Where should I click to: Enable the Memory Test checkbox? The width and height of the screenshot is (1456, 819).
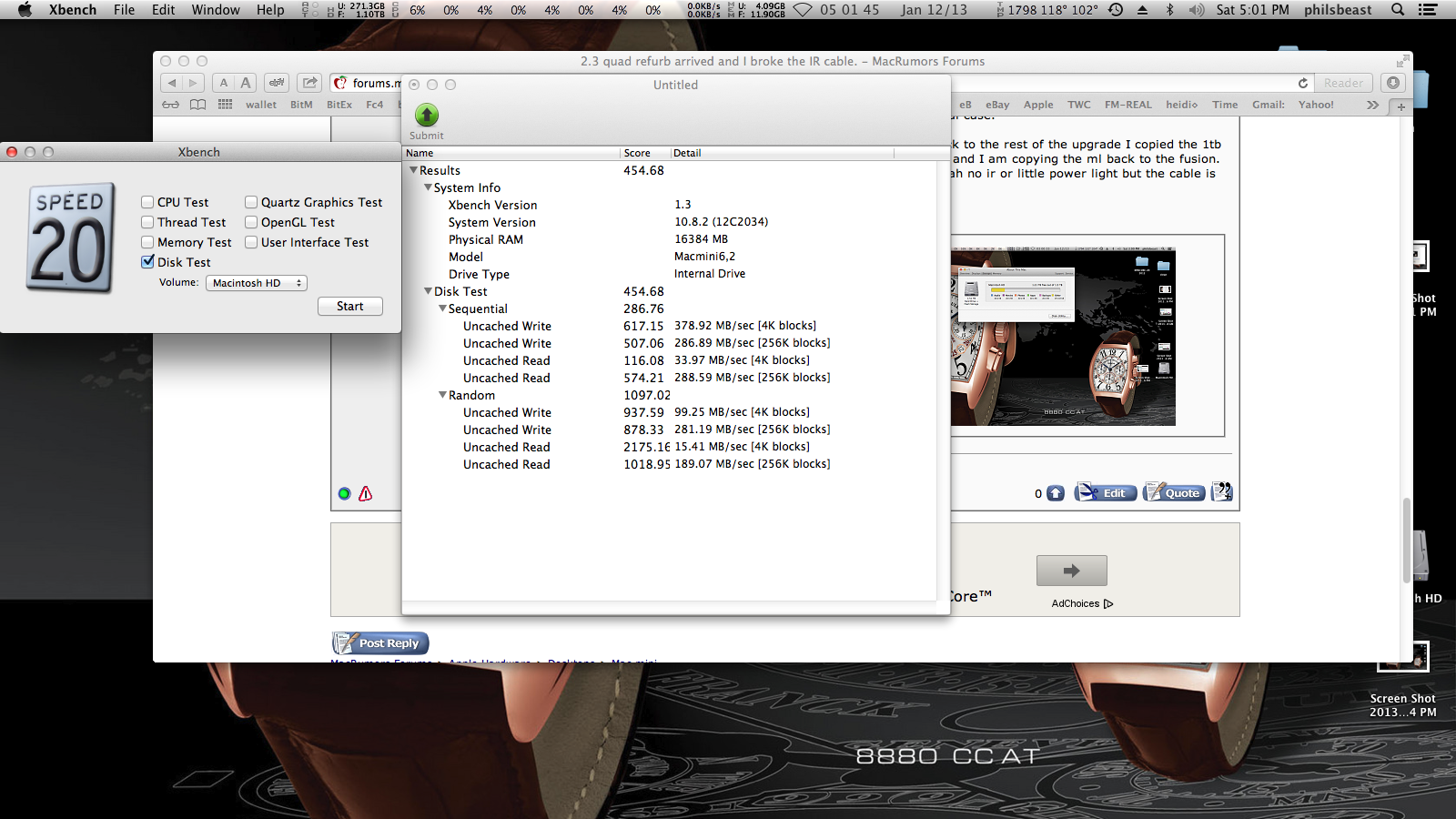pos(147,242)
